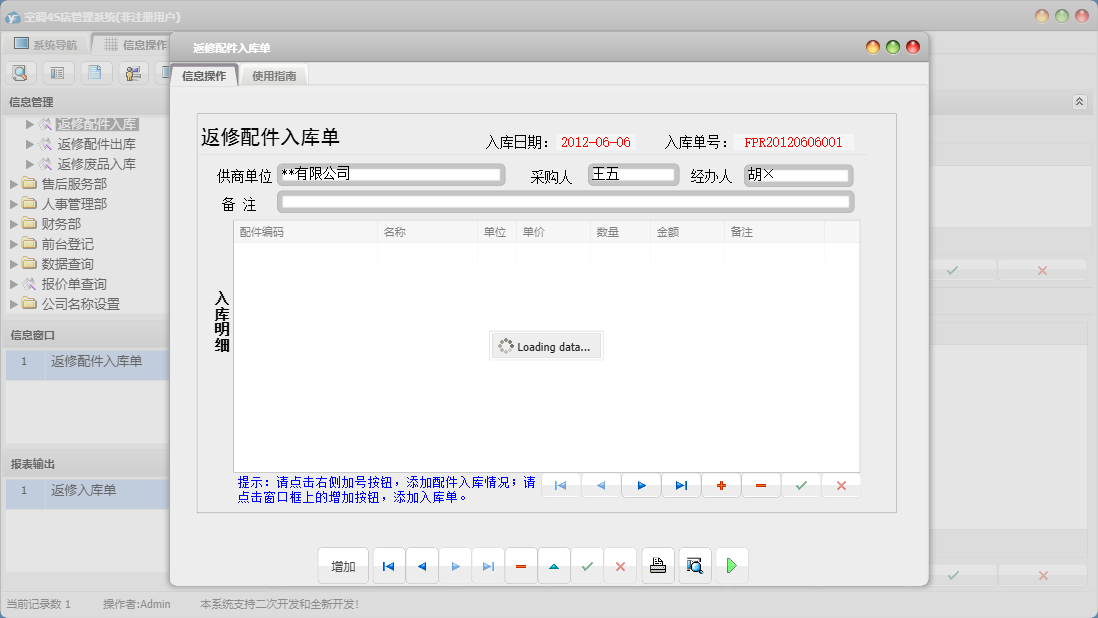Collapse the panel using top-right double chevron

pos(1078,101)
